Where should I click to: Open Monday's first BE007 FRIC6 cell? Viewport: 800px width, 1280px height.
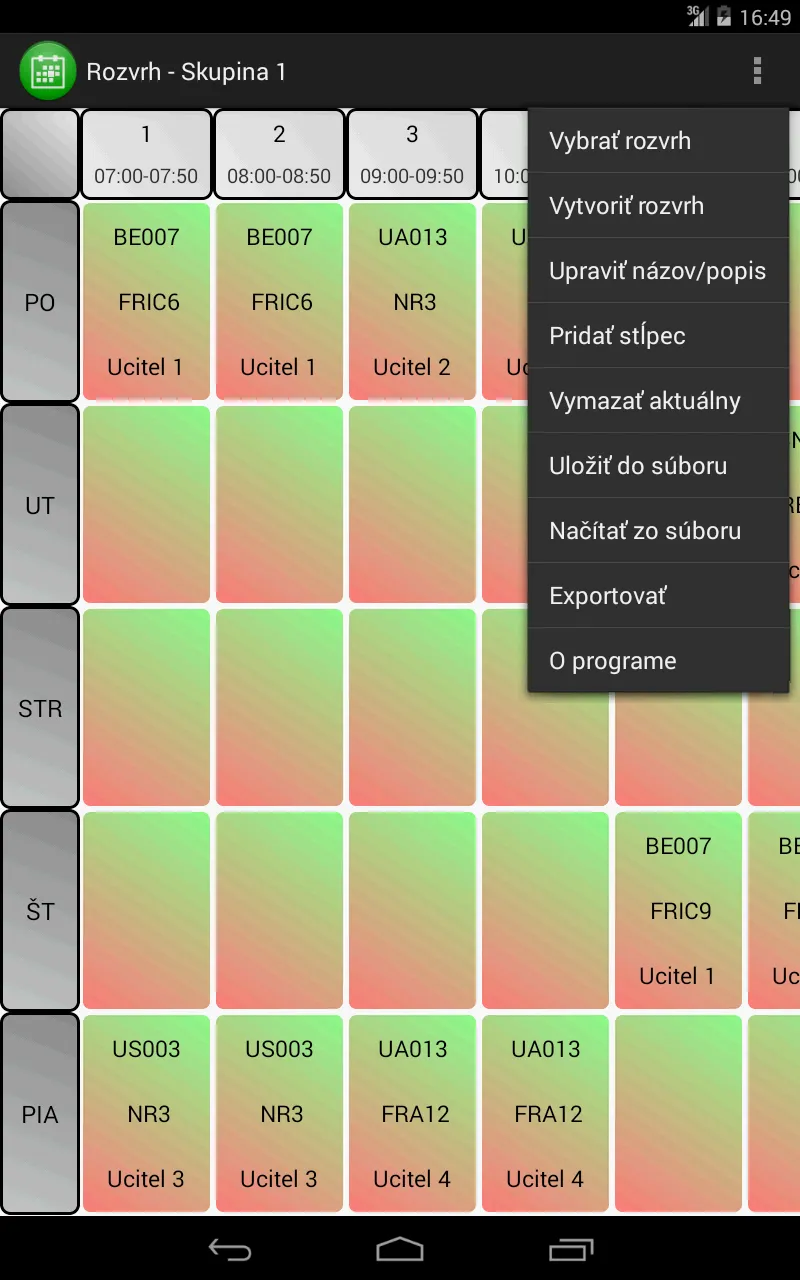(x=146, y=302)
